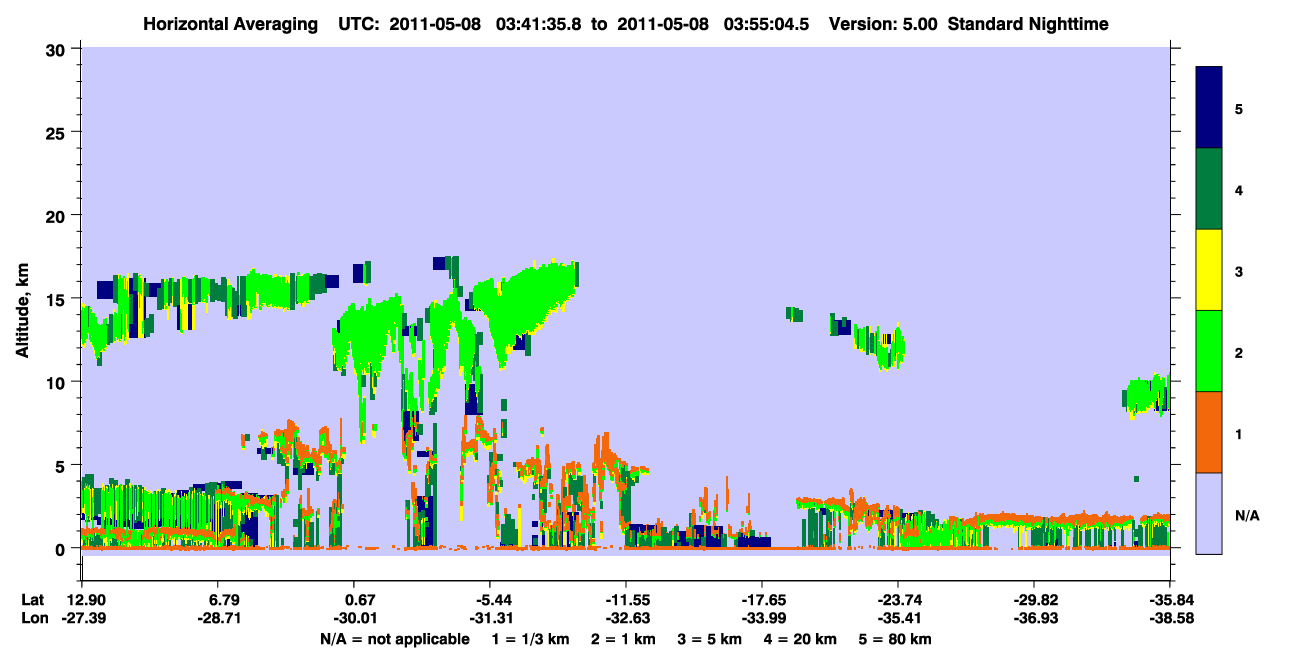
Task: Click the colorbar label '4'
Action: pos(1239,189)
